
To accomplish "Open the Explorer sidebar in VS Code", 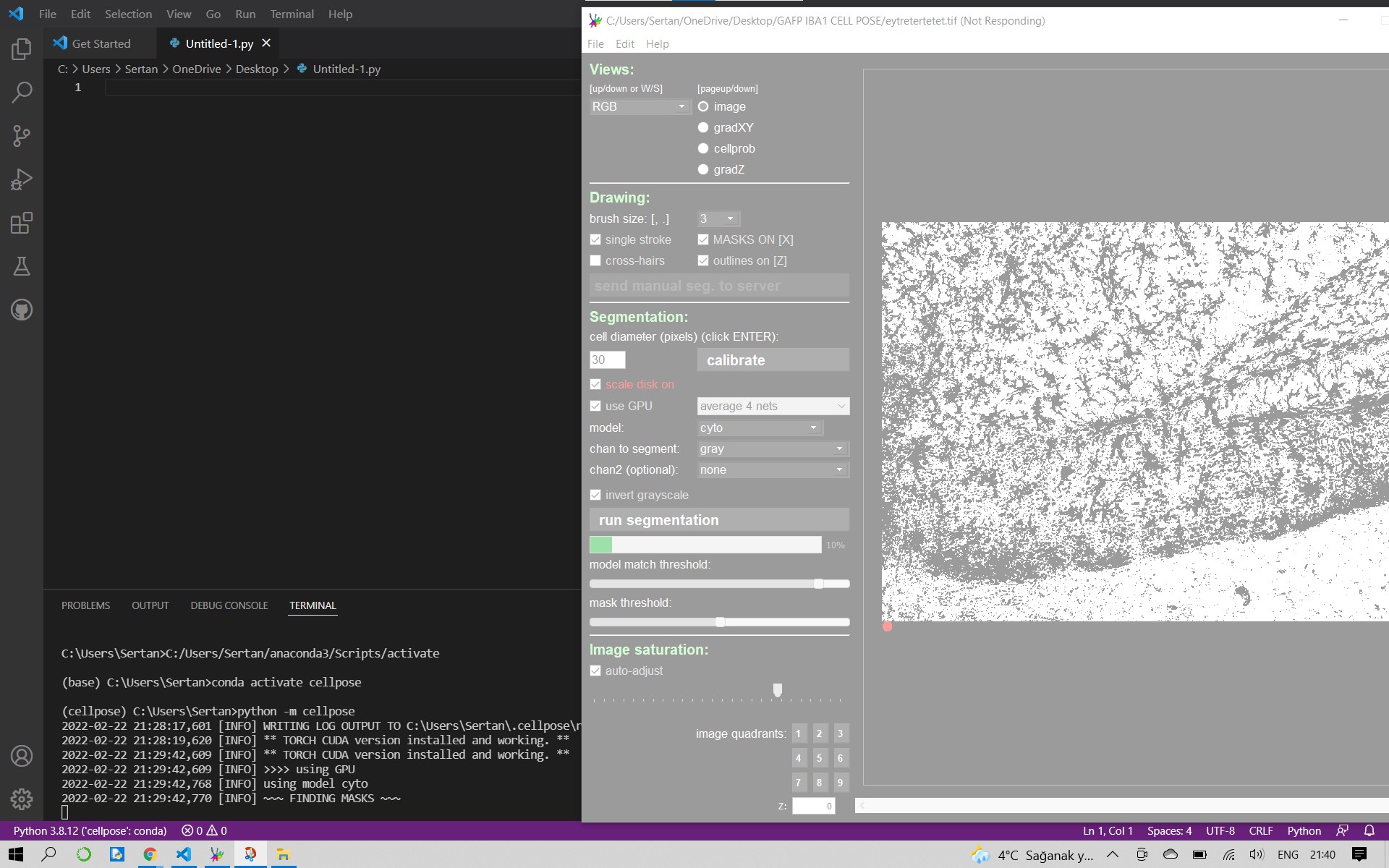I will 22,49.
